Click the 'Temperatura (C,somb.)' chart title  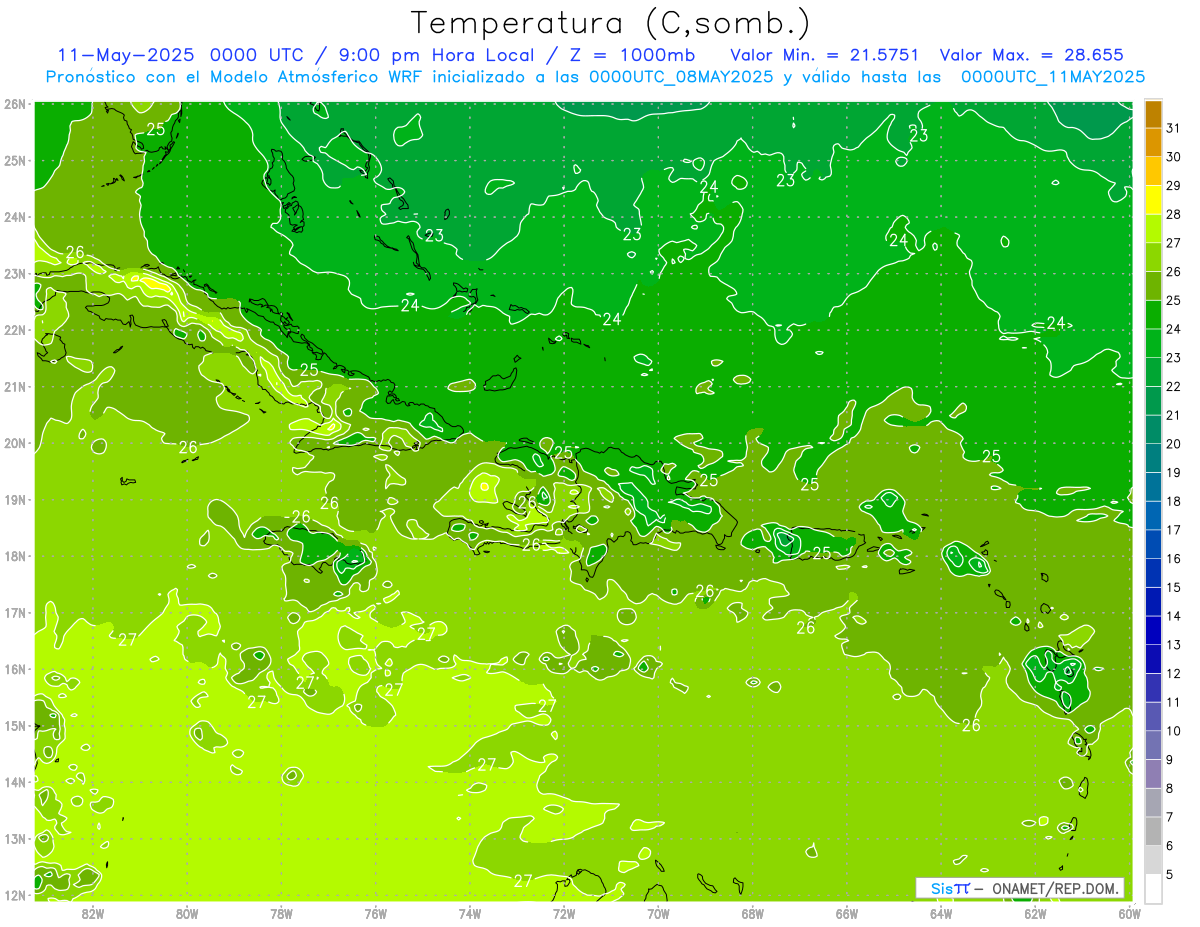[x=611, y=23]
